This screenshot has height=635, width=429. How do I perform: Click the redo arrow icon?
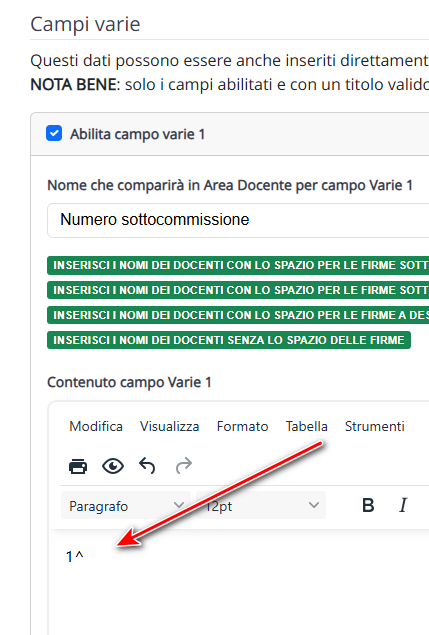(x=184, y=466)
